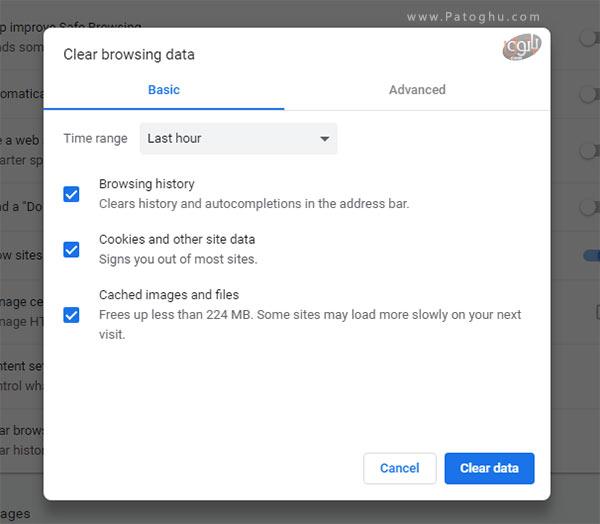The image size is (600, 524).
Task: Click Cookies and other site data label
Action: pyautogui.click(x=177, y=240)
